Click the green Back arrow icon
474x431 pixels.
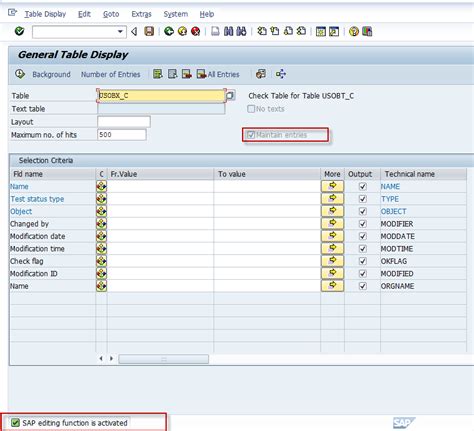169,31
